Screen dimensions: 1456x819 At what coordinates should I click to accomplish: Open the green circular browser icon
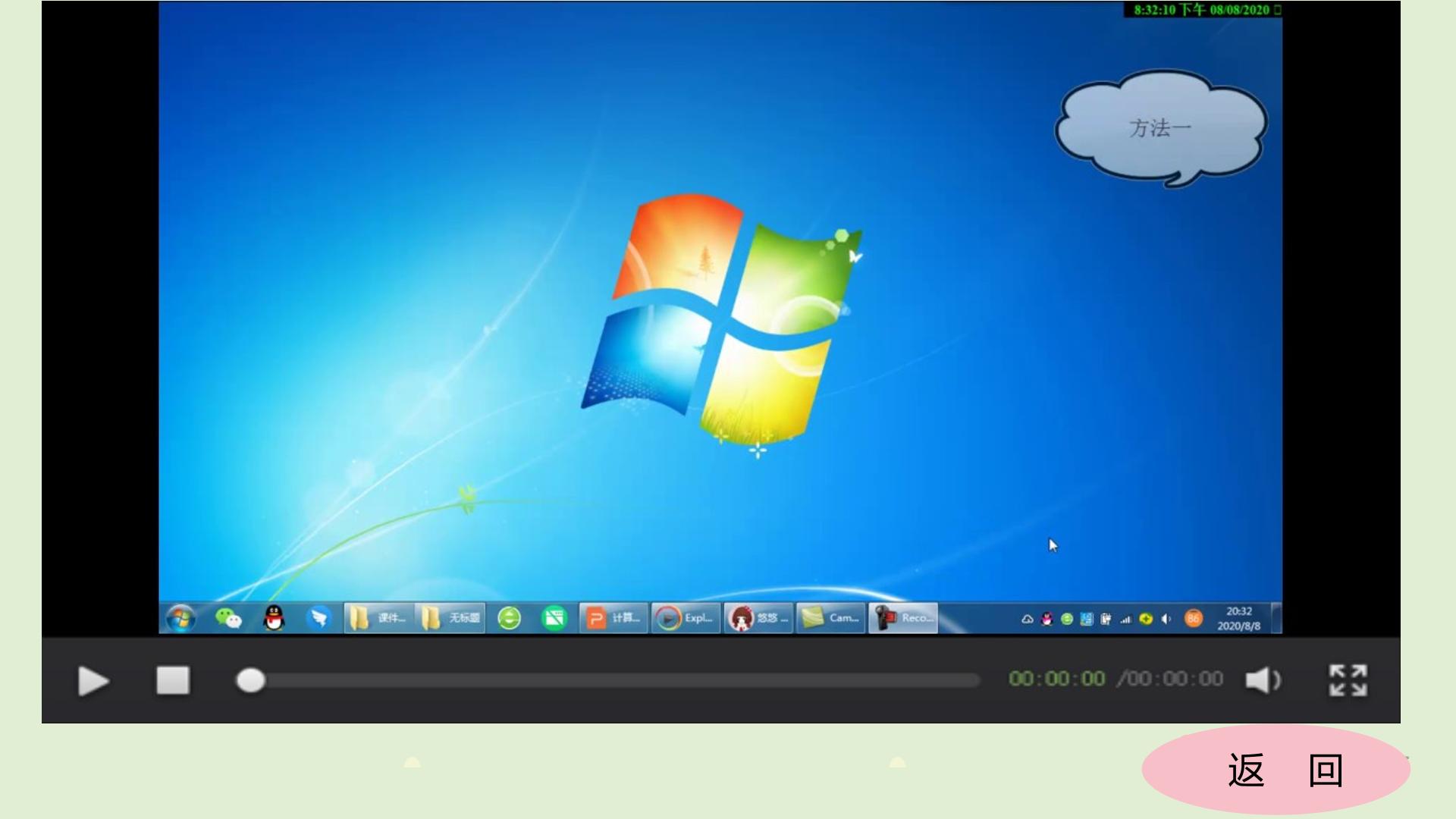(x=509, y=619)
